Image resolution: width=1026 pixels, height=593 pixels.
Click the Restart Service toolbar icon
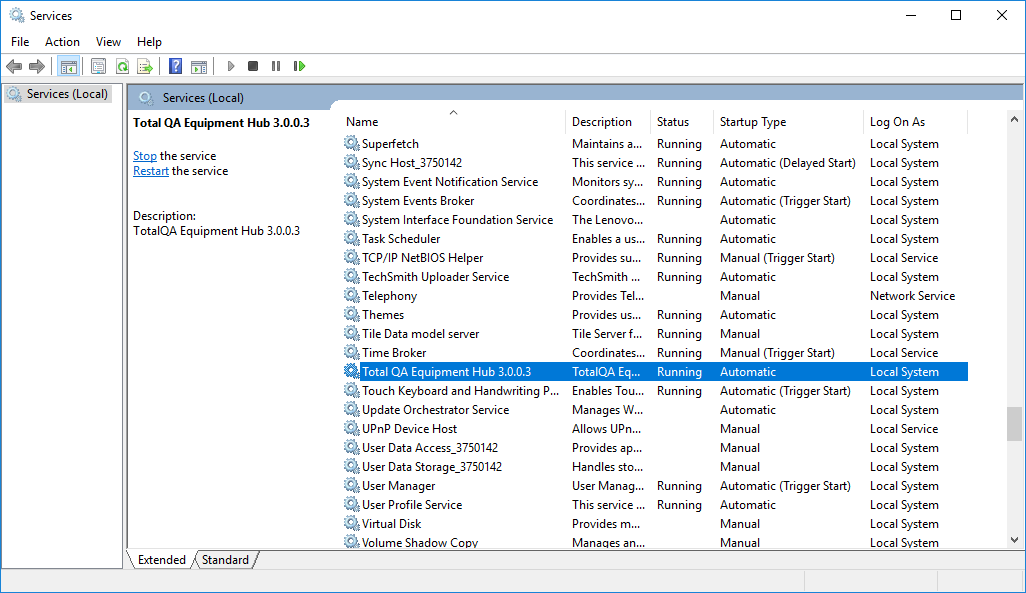(299, 66)
